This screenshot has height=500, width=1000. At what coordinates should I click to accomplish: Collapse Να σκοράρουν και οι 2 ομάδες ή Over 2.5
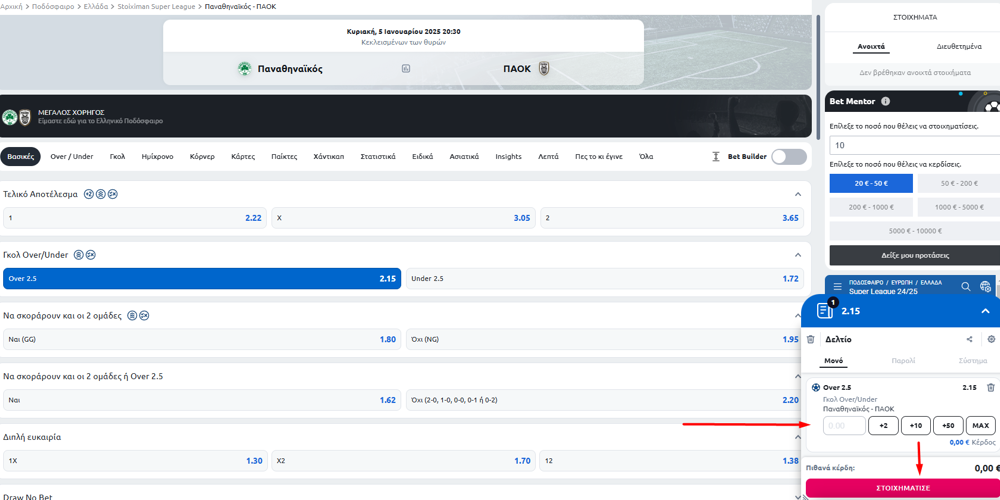[797, 376]
